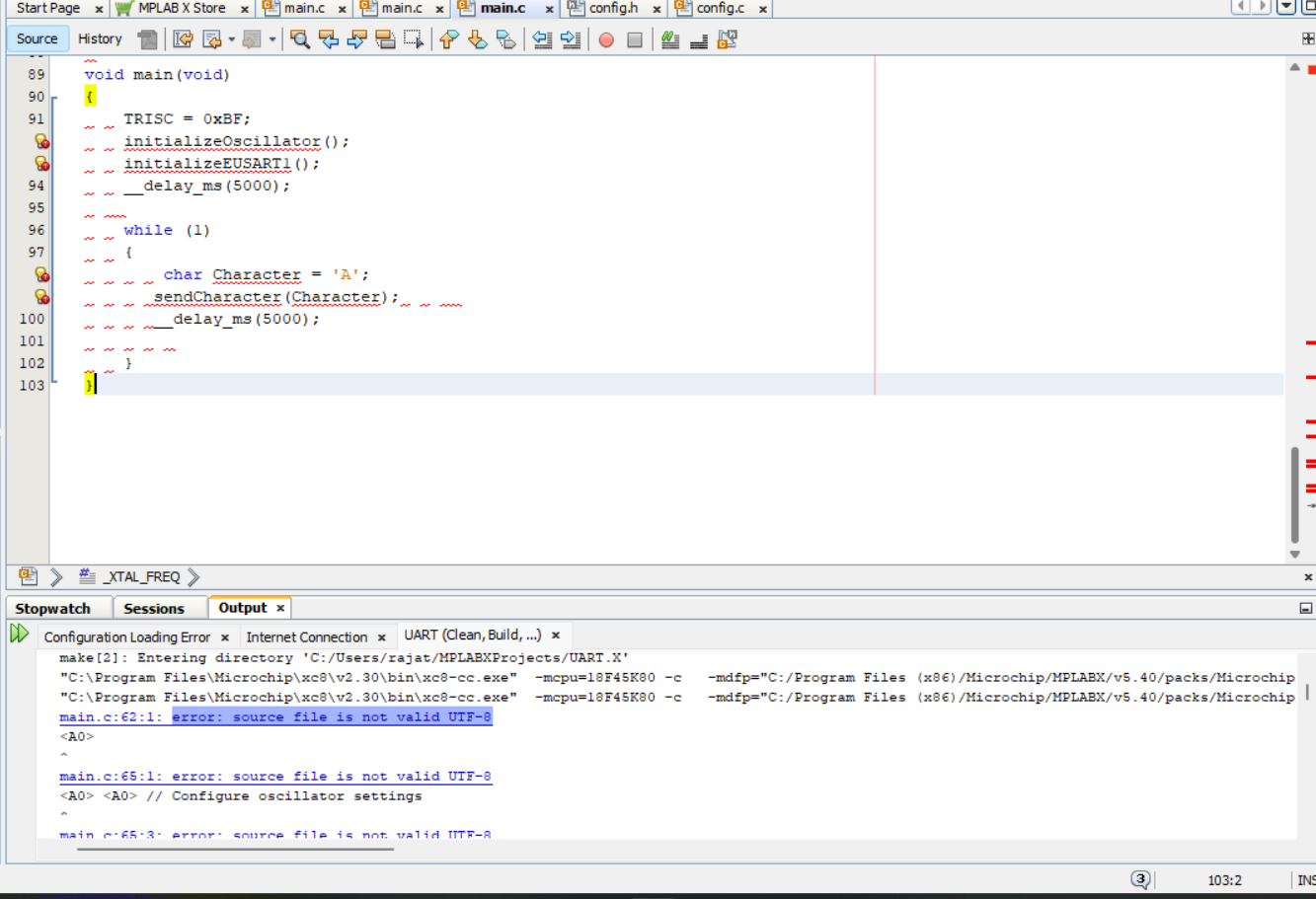Click the output horizontal scrollbar
Screen dimensions: 1316x899
235,848
